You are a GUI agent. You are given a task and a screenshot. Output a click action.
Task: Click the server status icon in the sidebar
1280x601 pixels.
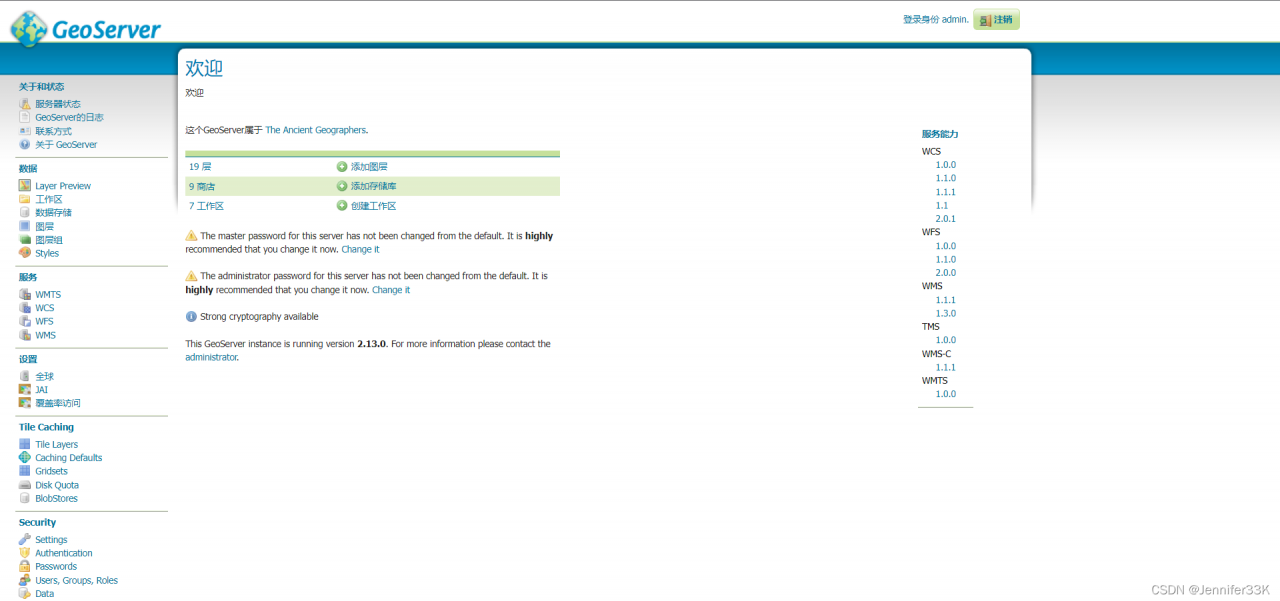pyautogui.click(x=25, y=104)
